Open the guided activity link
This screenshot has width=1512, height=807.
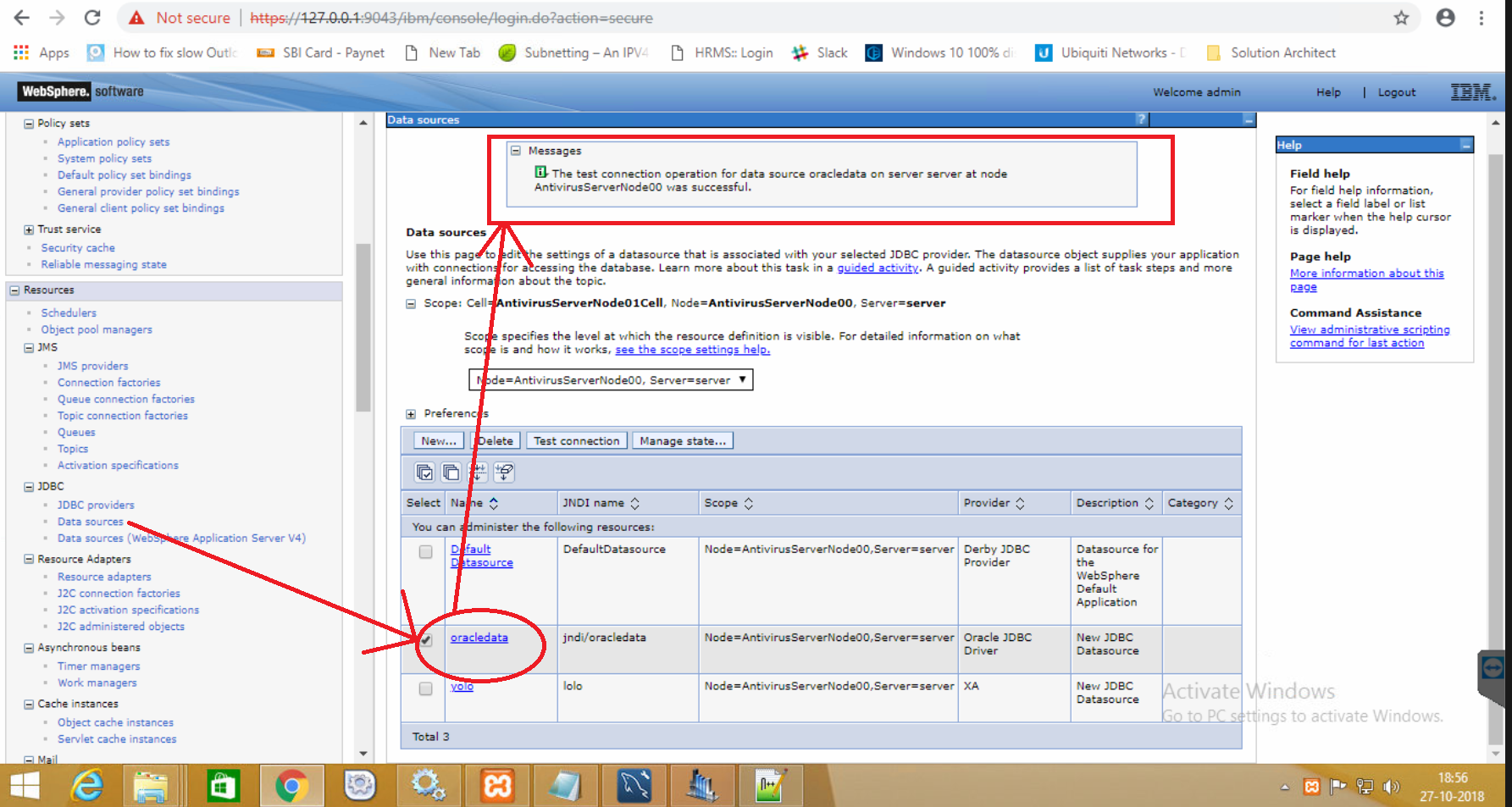coord(878,268)
